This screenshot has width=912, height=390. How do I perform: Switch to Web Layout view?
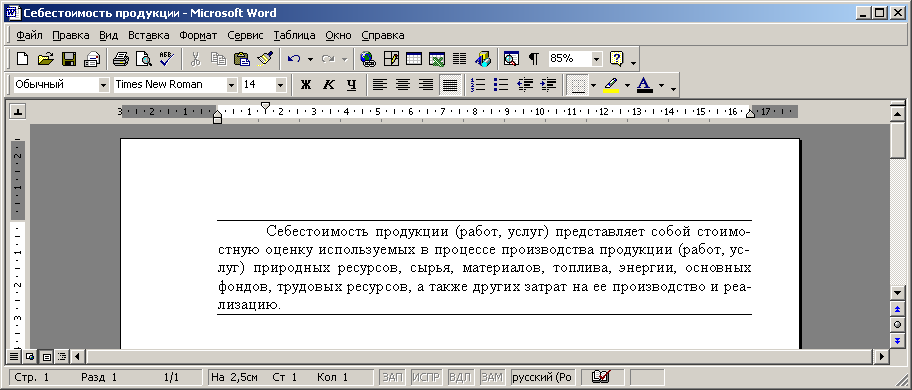click(30, 356)
